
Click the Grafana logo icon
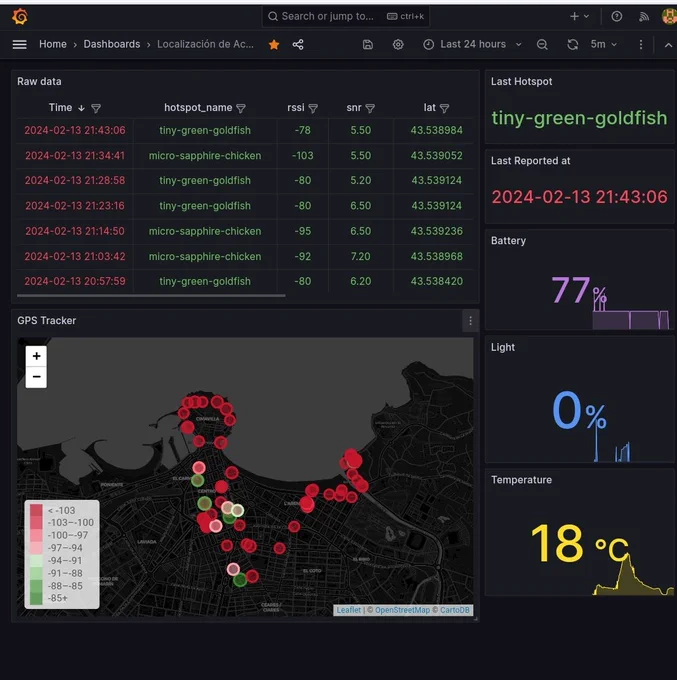20,17
